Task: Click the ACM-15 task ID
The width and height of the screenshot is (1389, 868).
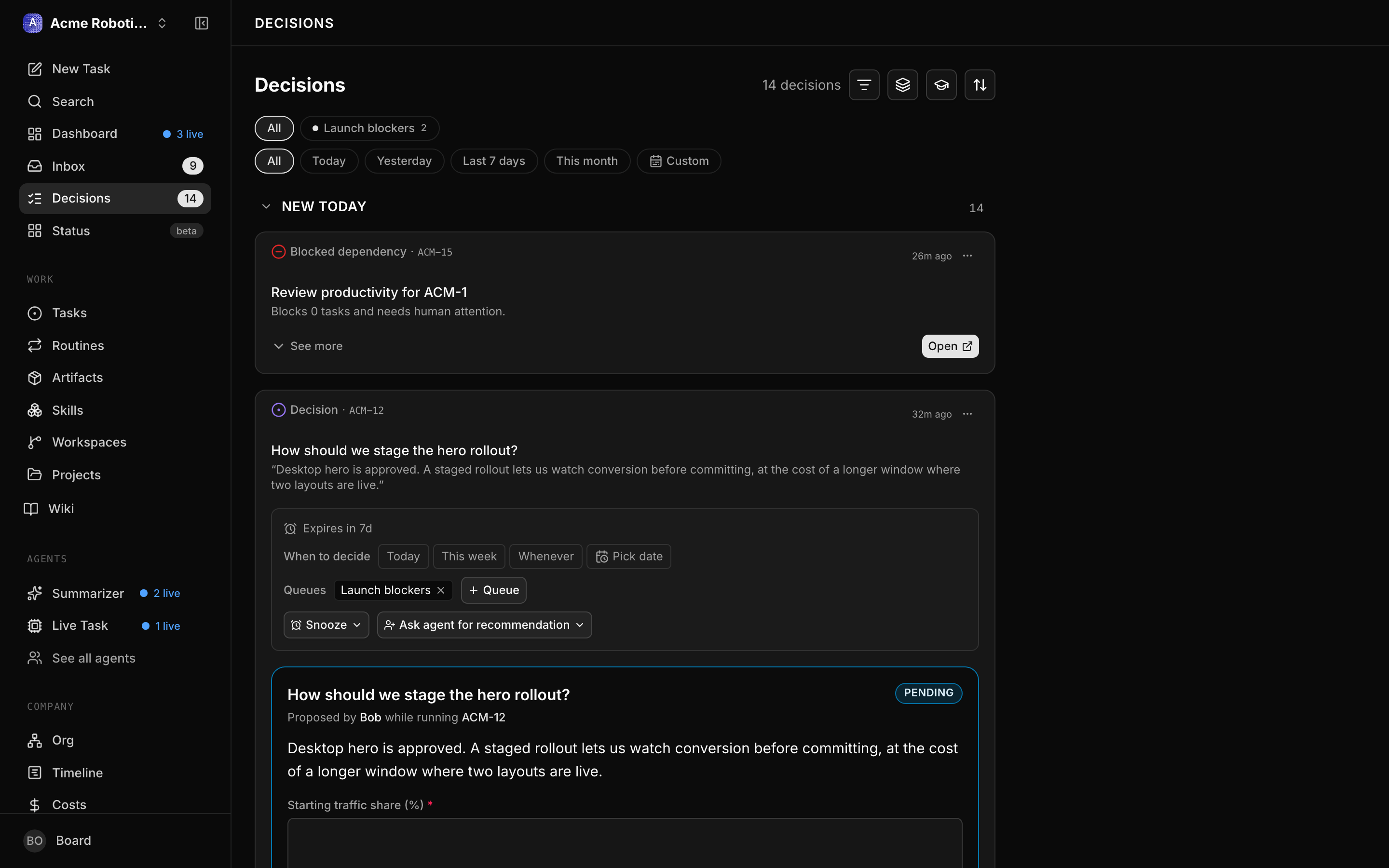Action: pos(435,252)
